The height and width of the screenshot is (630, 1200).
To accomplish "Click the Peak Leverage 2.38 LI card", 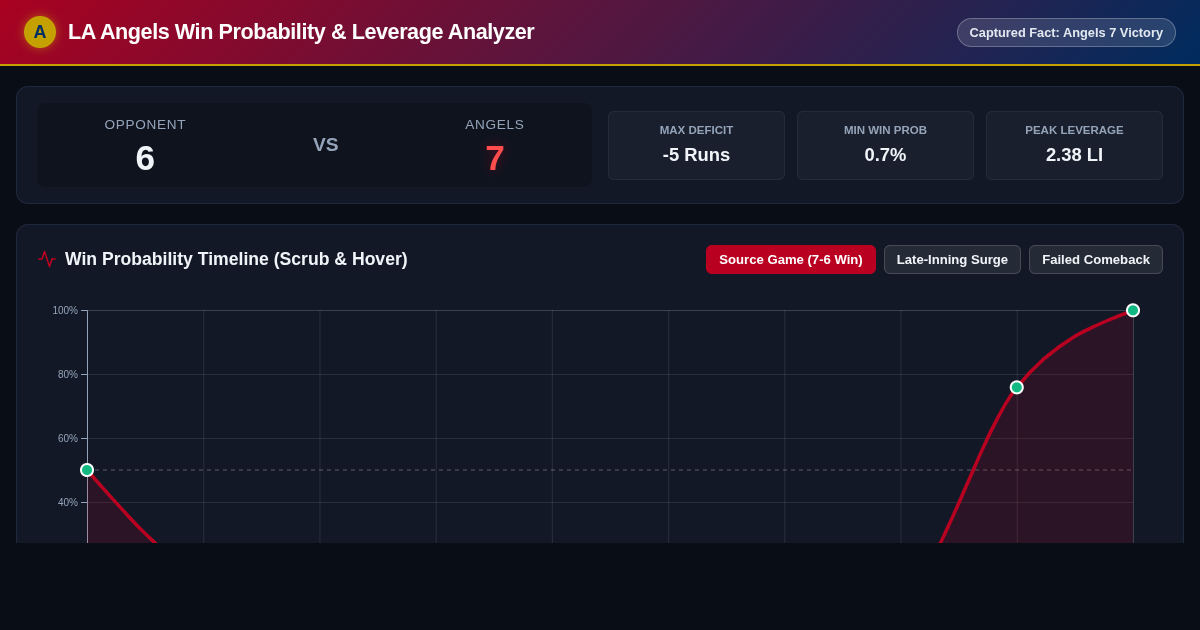I will point(1074,145).
